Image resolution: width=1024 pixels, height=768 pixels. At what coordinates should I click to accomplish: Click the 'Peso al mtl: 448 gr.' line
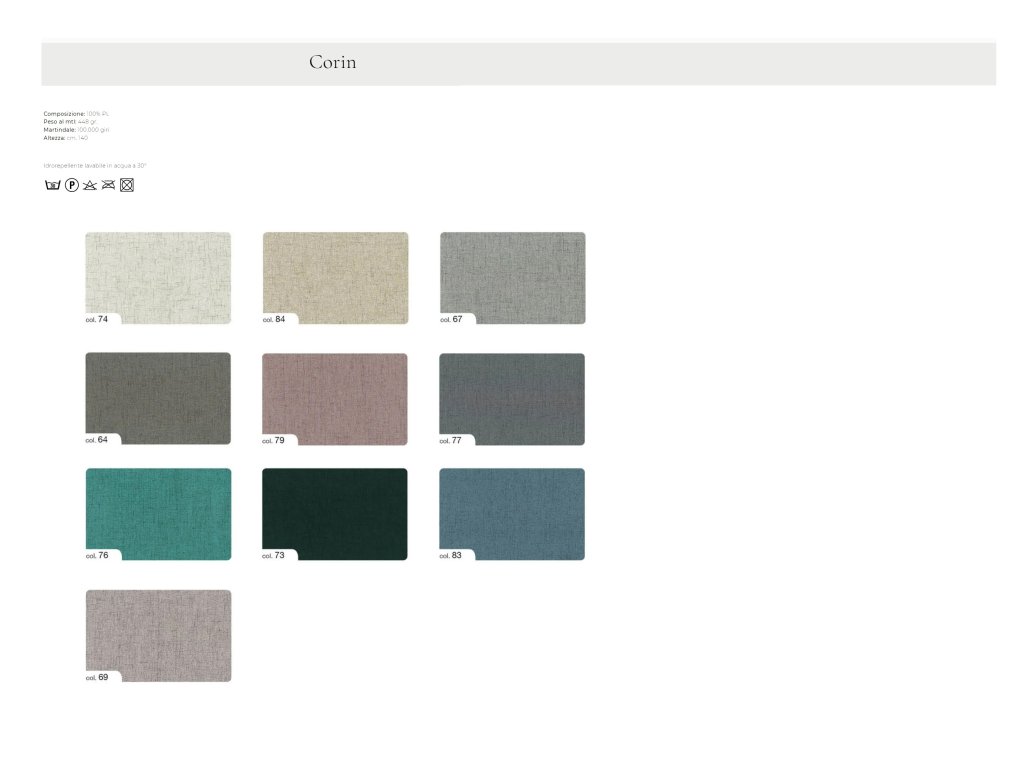(x=70, y=121)
